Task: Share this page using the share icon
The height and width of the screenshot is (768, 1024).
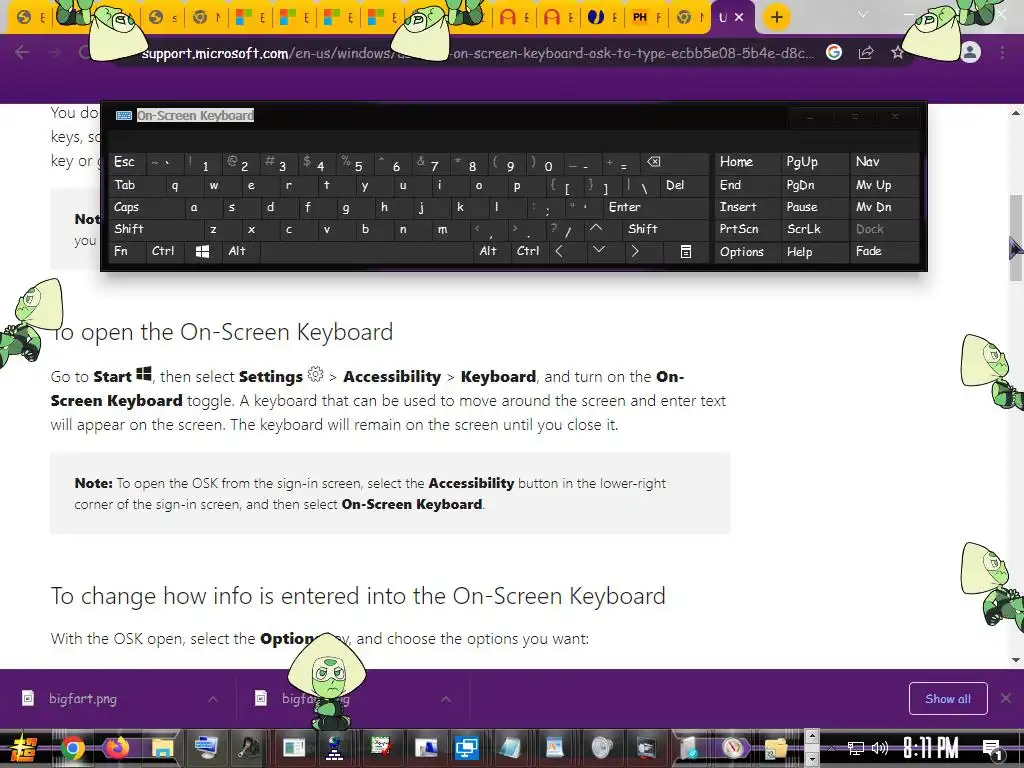Action: 866,53
